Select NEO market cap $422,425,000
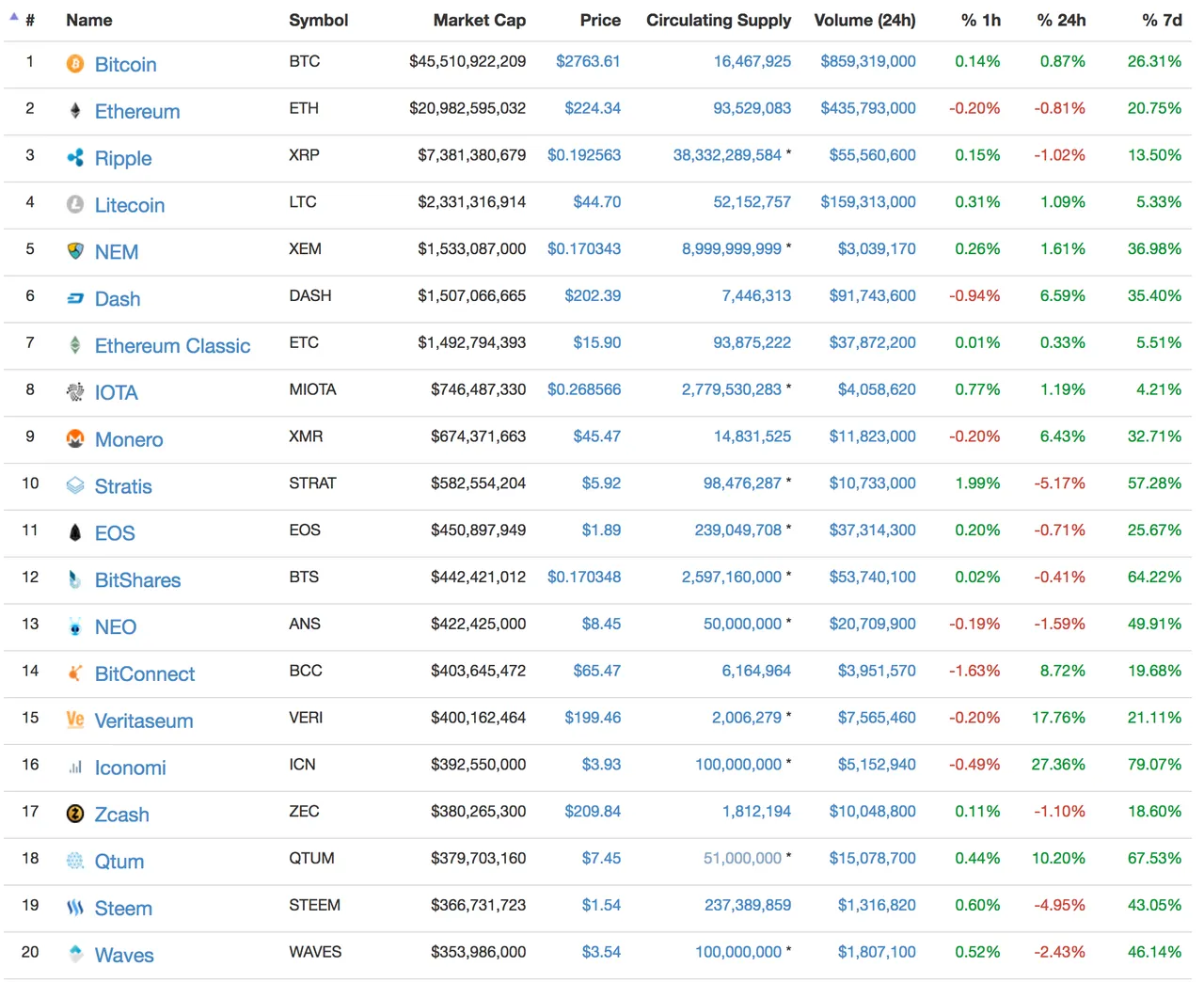Viewport: 1204px width, 982px height. click(478, 624)
